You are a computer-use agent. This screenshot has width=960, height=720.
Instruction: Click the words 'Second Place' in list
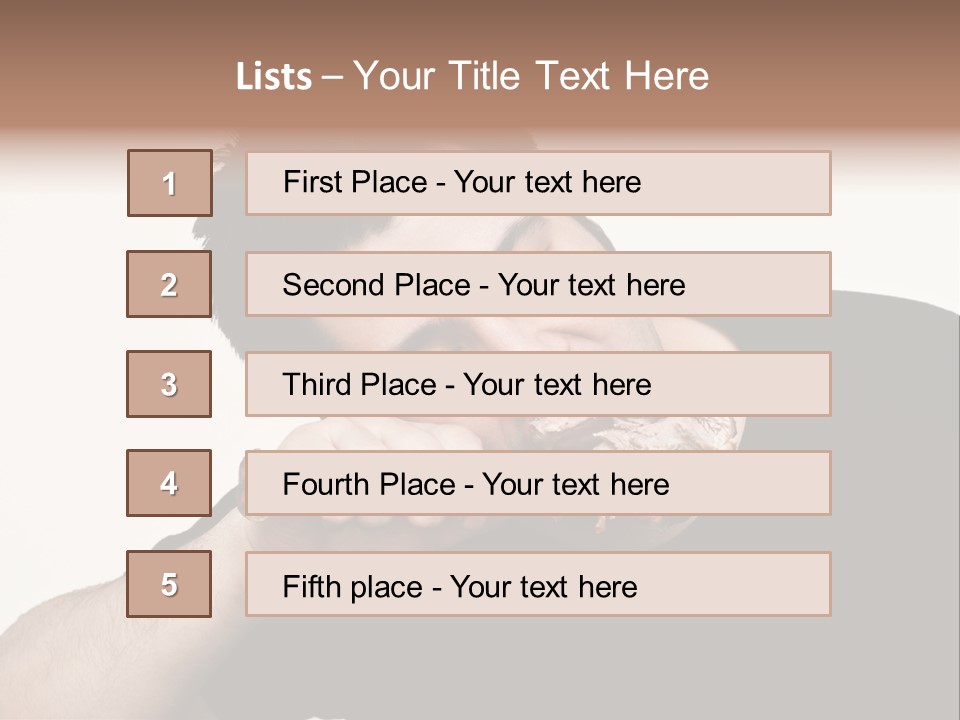pos(377,285)
